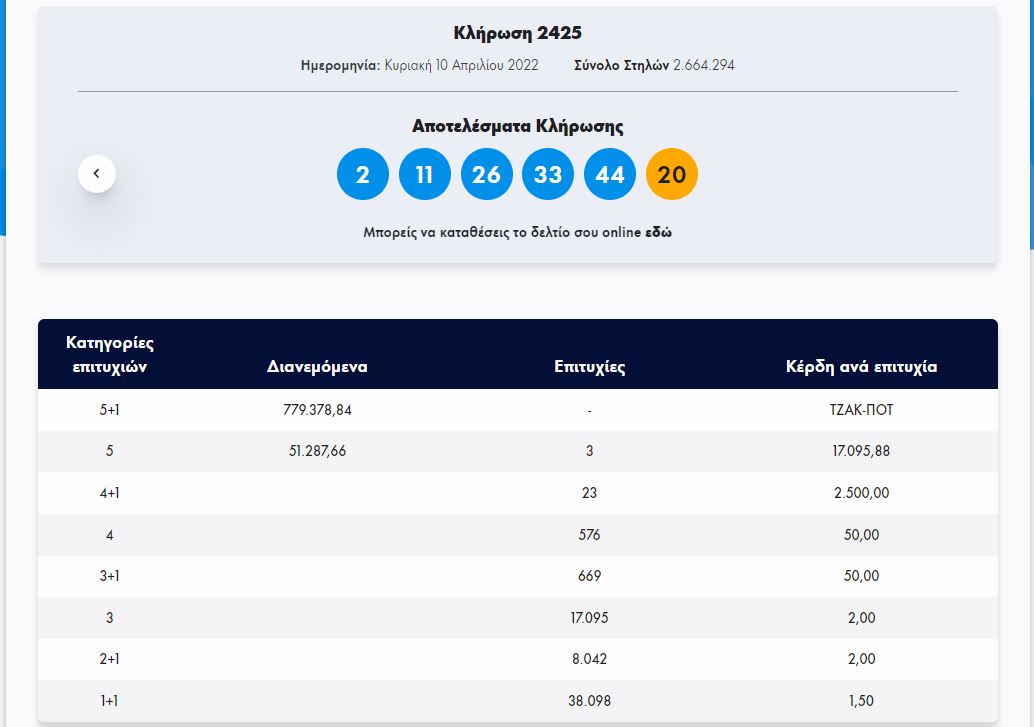Click the 'Κέρδη ανά επιτυχία' column header
Screen dimensions: 1034x727
861,366
